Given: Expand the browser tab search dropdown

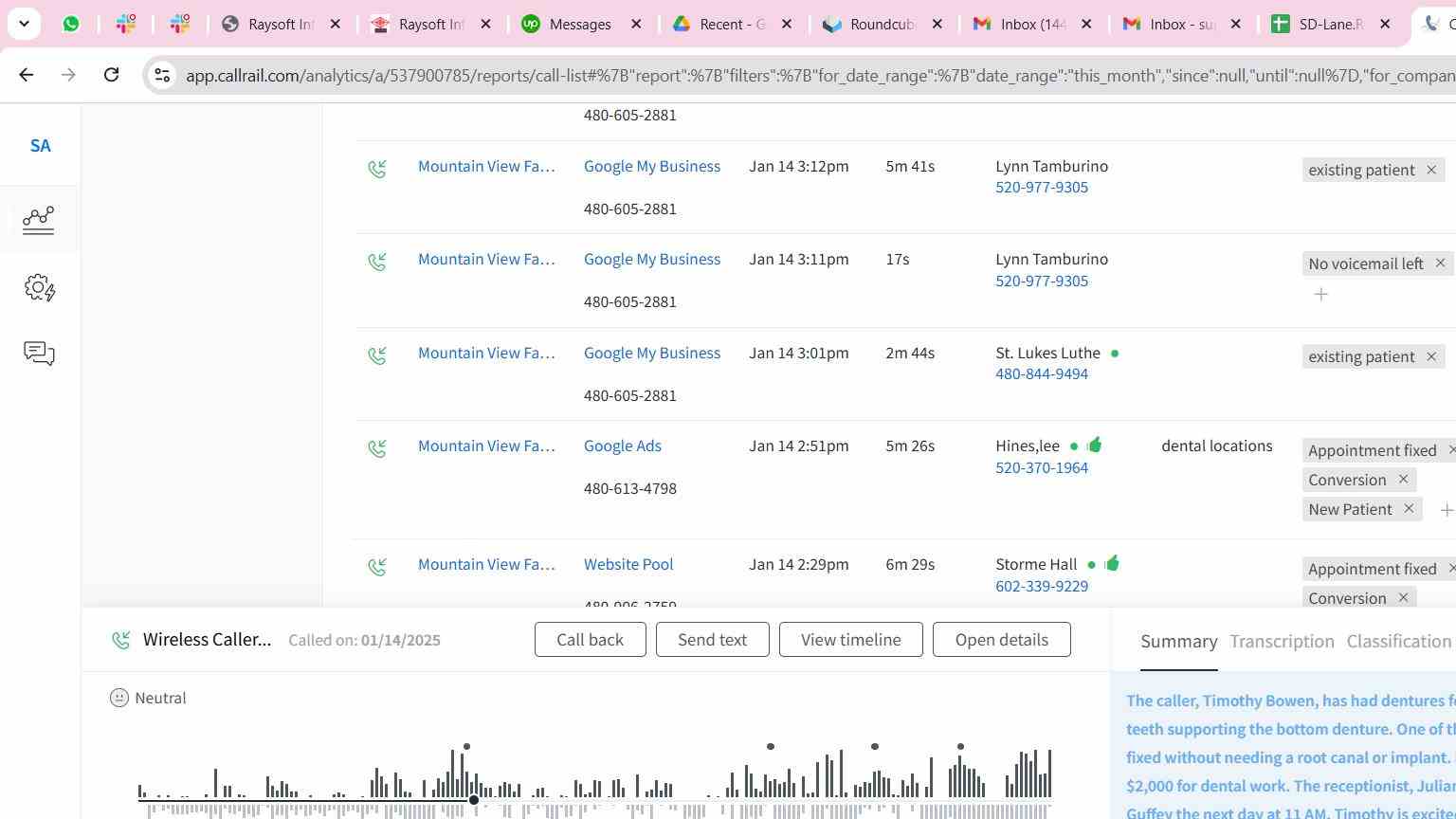Looking at the screenshot, I should click(24, 24).
